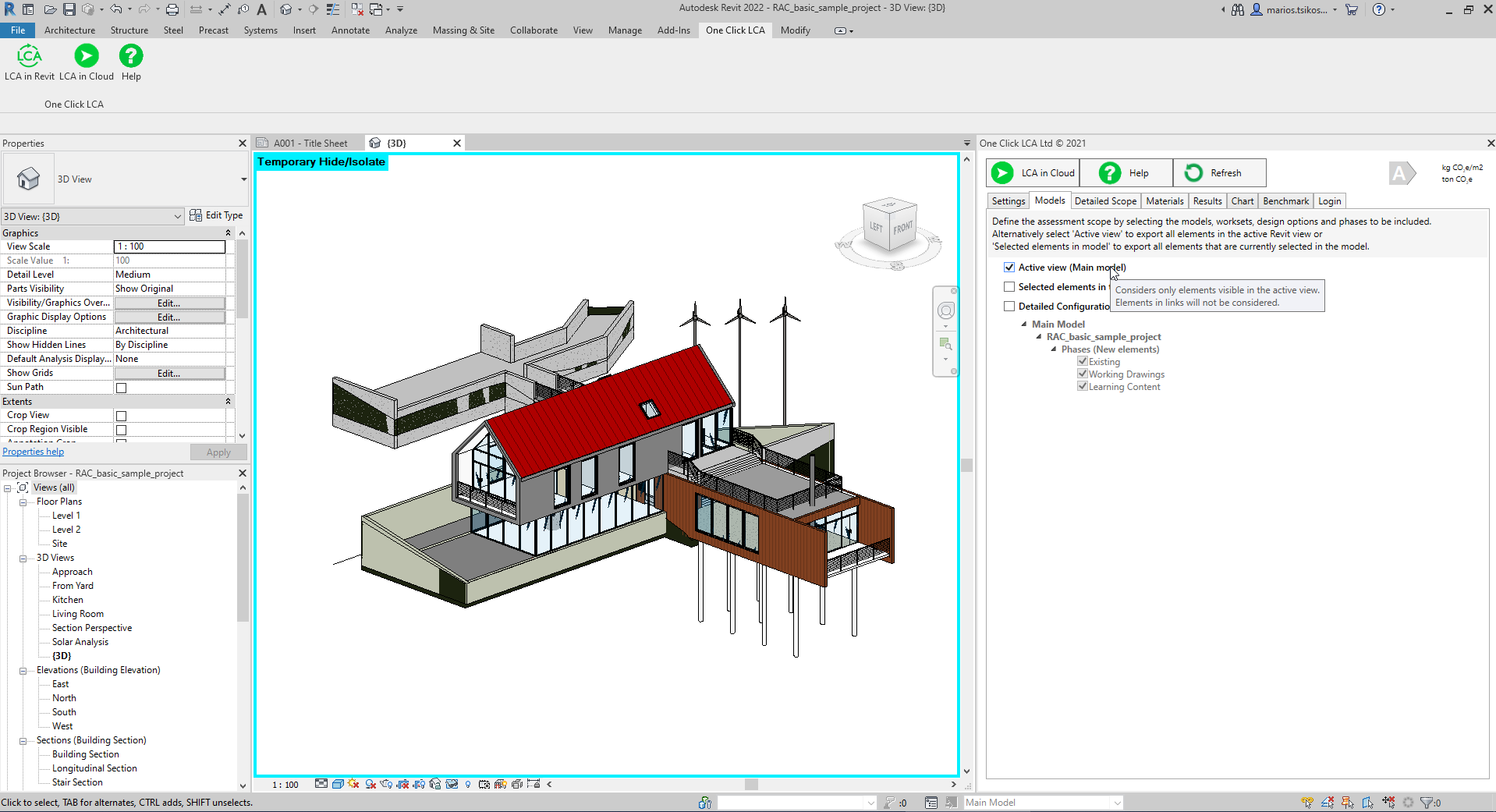This screenshot has width=1496, height=812.
Task: Enable the Crop View checkbox
Action: (x=121, y=416)
